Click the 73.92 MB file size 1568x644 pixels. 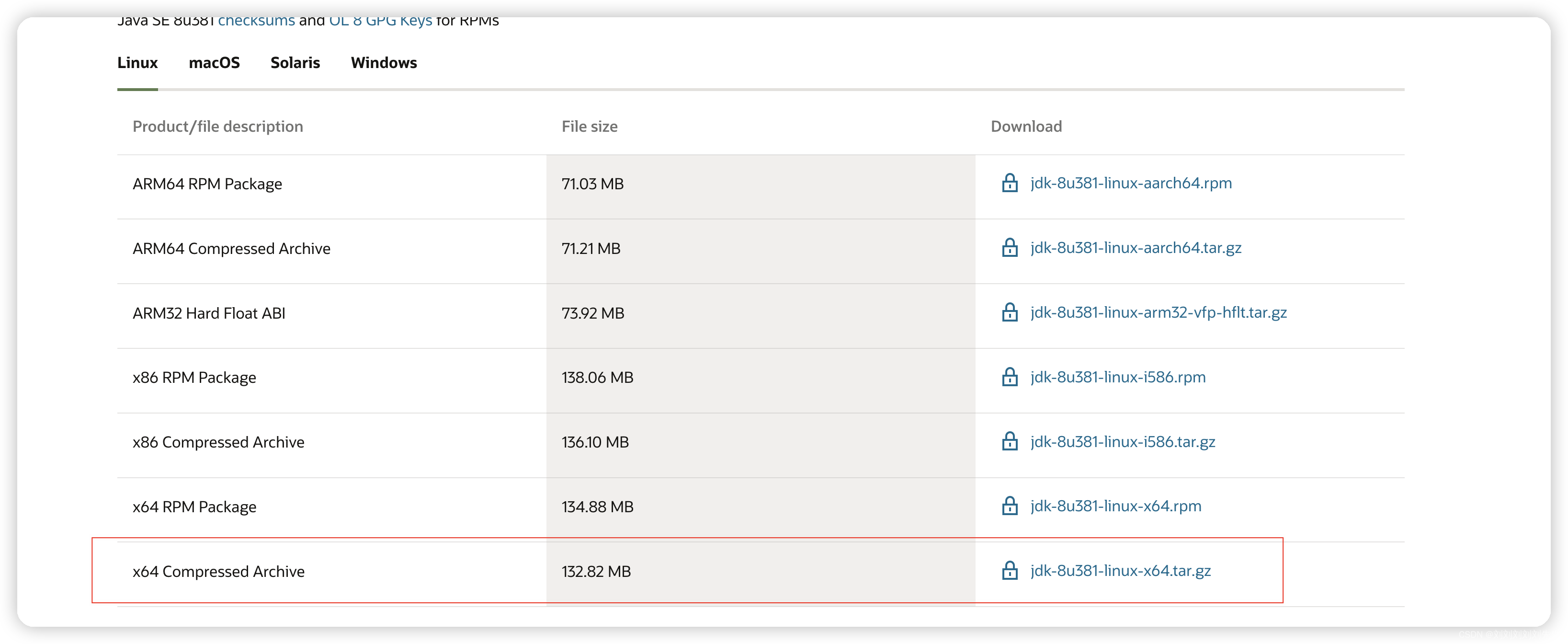tap(593, 313)
